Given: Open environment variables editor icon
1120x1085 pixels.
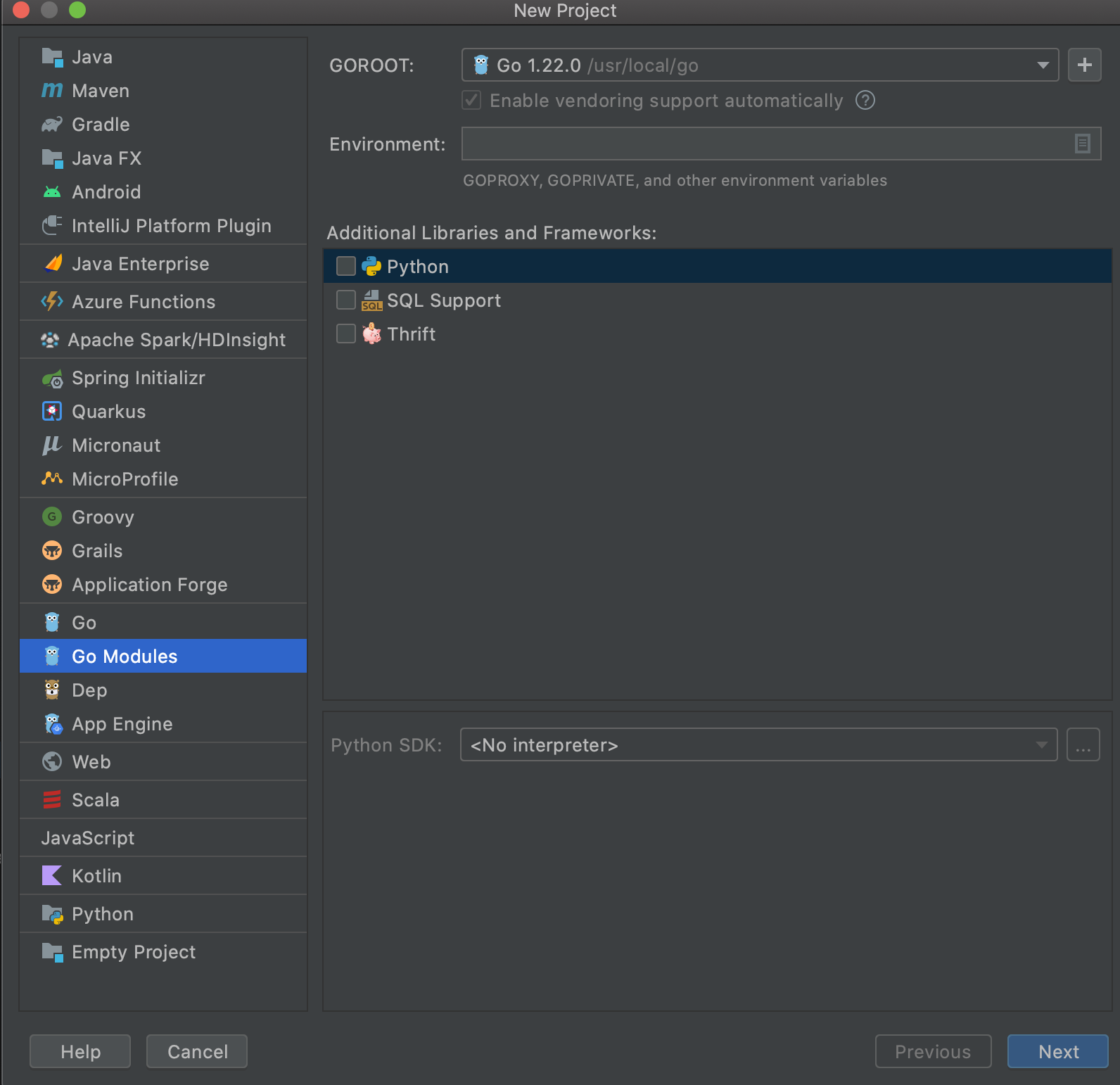Looking at the screenshot, I should (x=1083, y=144).
